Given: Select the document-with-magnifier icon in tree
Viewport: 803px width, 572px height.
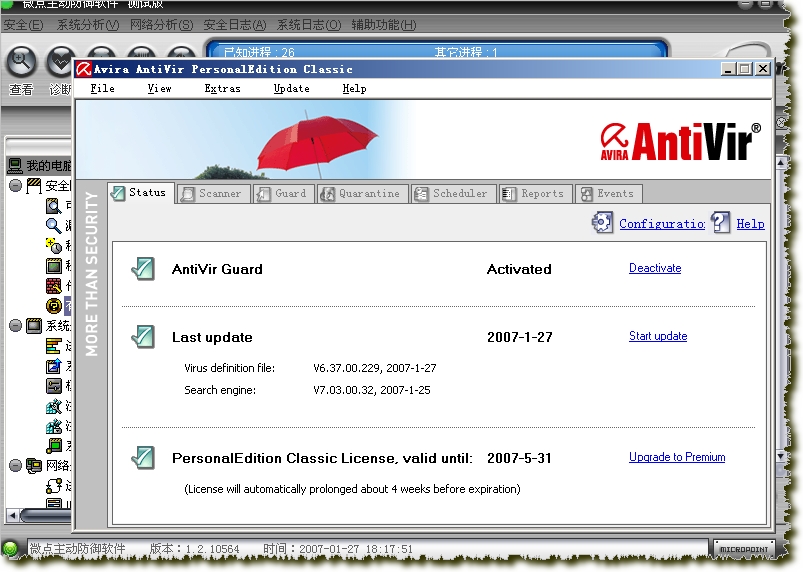Looking at the screenshot, I should [x=54, y=206].
